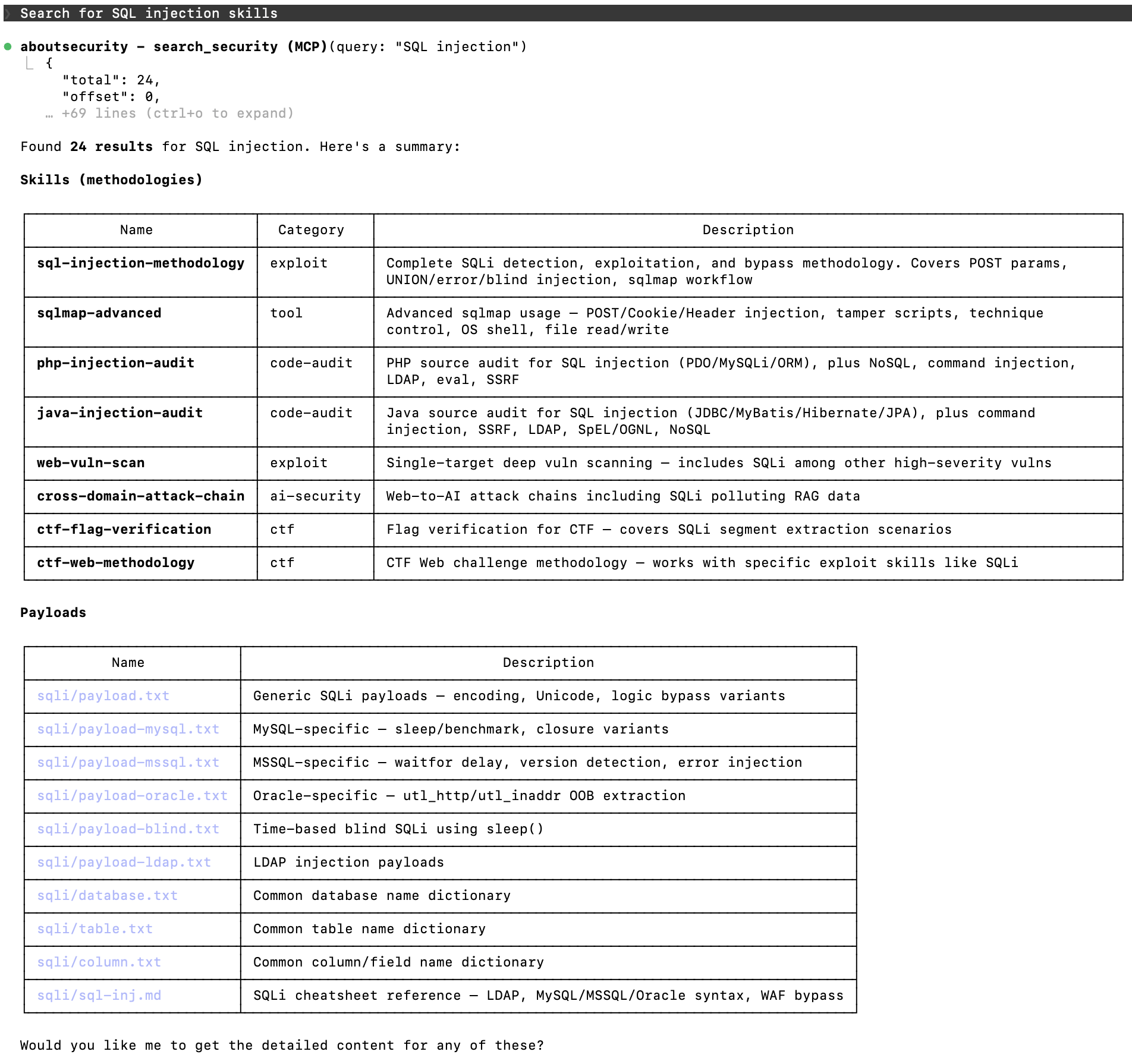Click 'Common database name dictionary' description
Screen dimensions: 1132x1064
(x=382, y=895)
